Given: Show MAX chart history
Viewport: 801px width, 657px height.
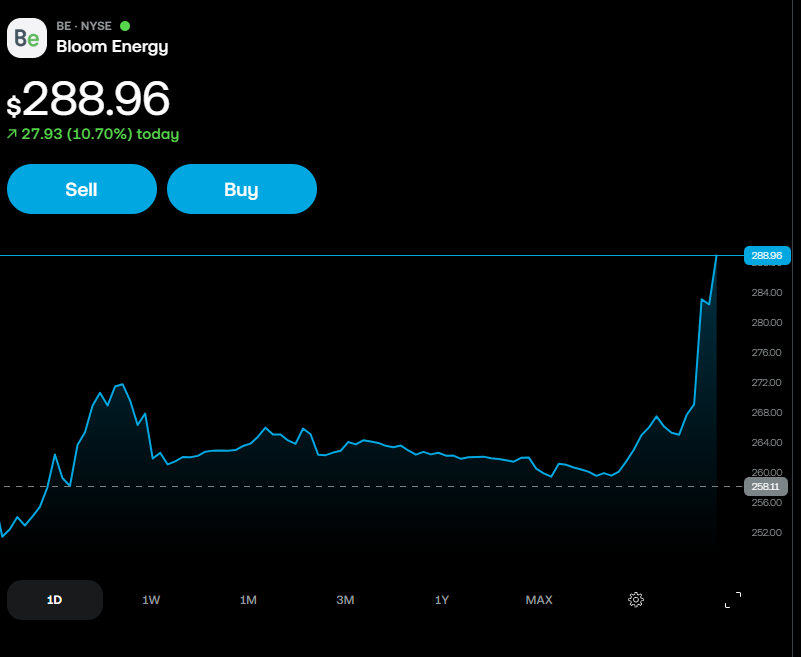Looking at the screenshot, I should tap(539, 600).
